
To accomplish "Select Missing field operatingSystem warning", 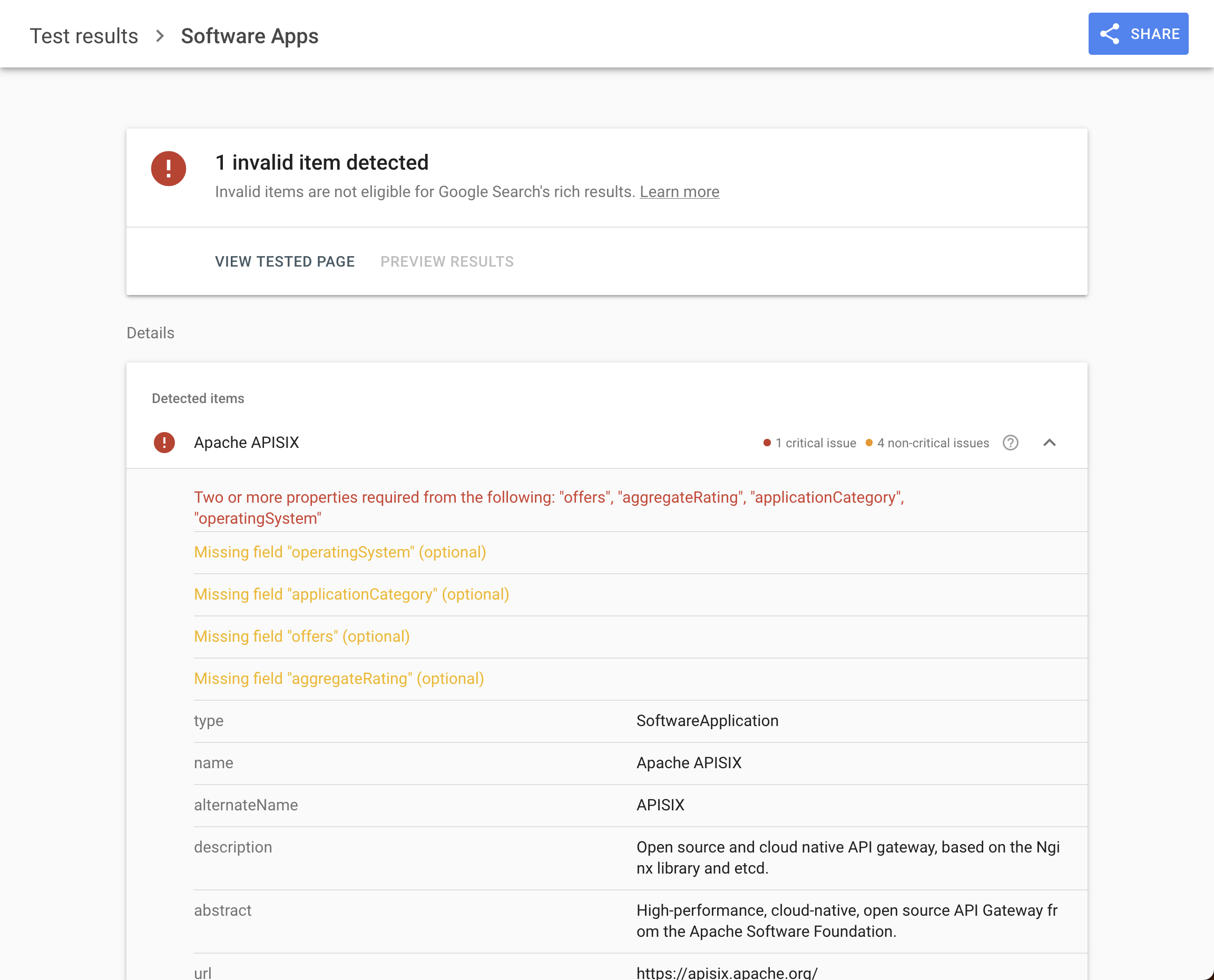I will [x=340, y=552].
